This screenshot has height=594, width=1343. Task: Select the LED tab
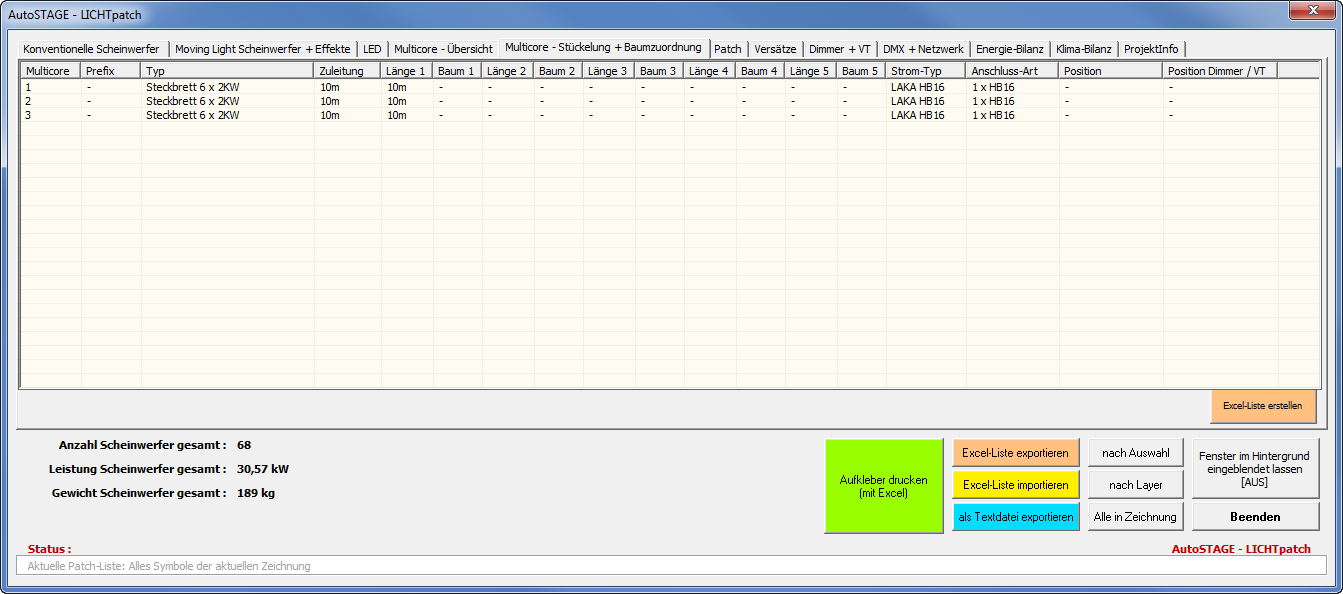(372, 49)
